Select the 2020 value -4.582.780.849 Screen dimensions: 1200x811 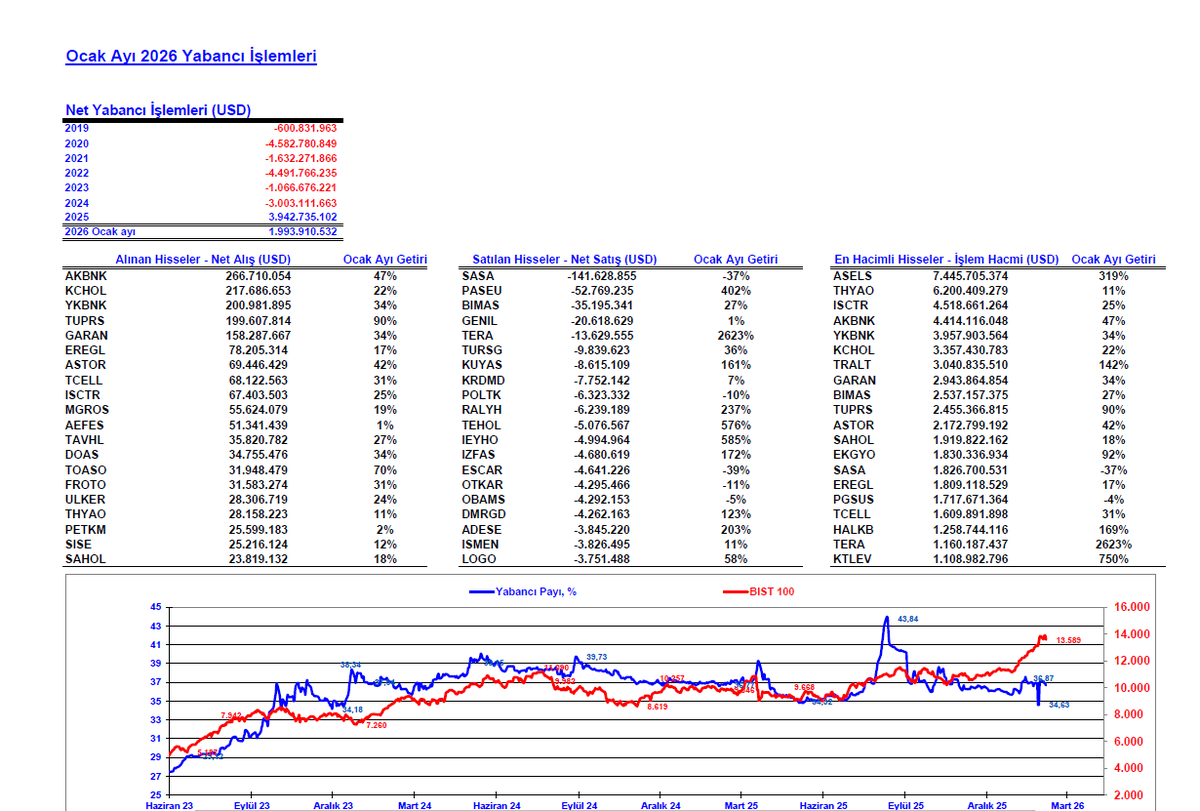coord(300,143)
